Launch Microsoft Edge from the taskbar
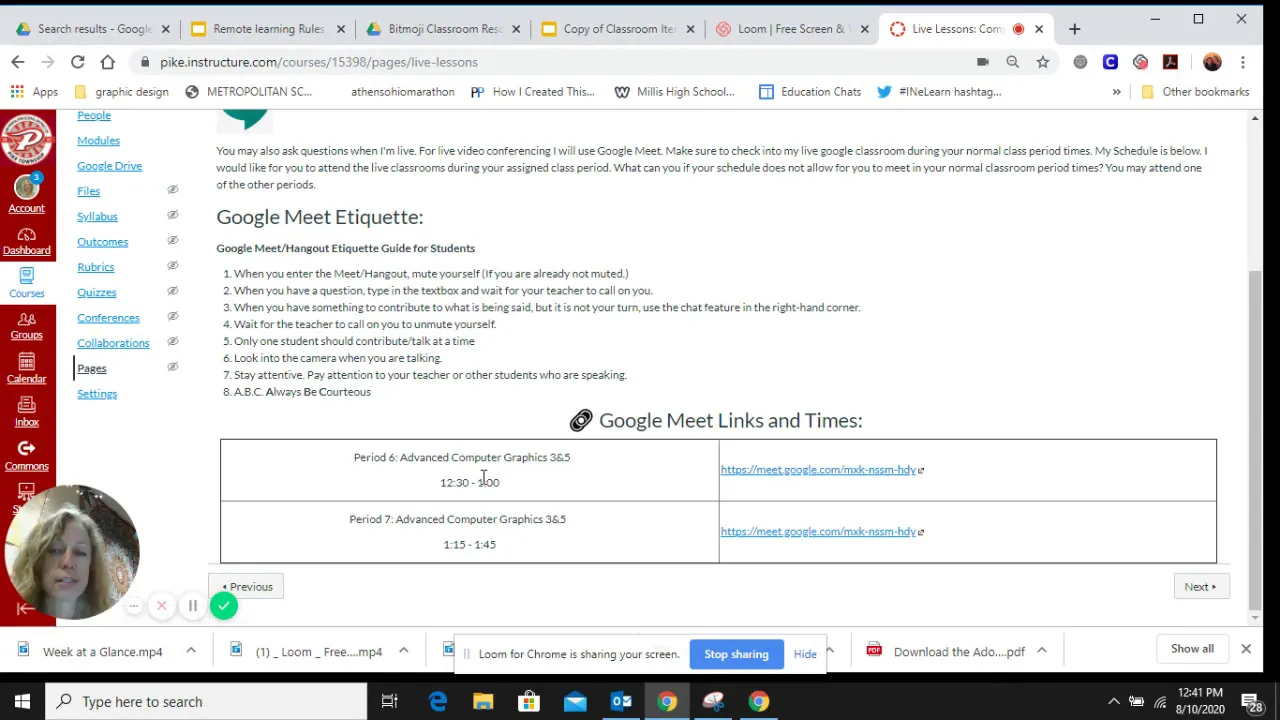The height and width of the screenshot is (720, 1280). coord(438,701)
